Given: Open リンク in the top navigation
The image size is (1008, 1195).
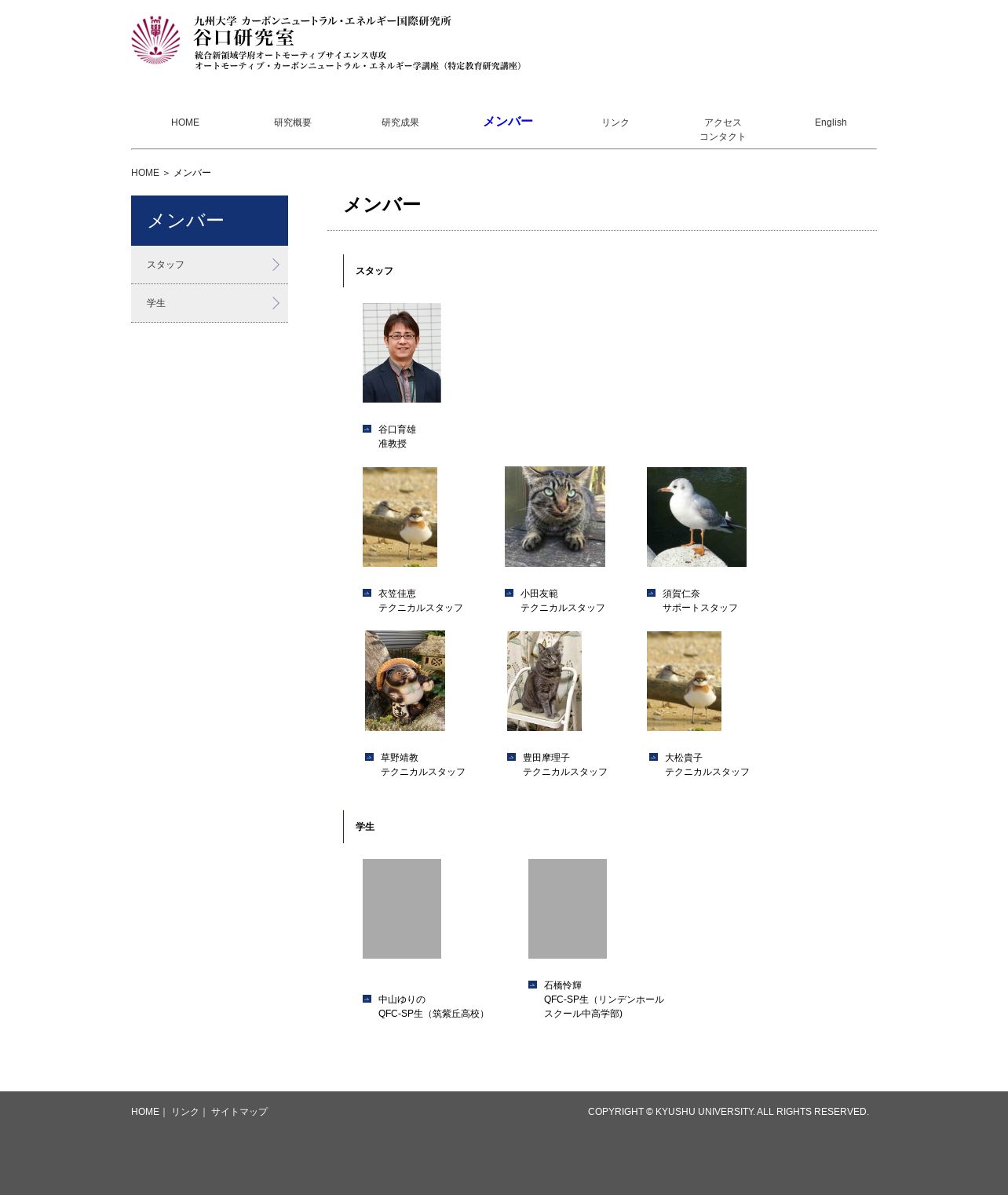Looking at the screenshot, I should pos(615,122).
